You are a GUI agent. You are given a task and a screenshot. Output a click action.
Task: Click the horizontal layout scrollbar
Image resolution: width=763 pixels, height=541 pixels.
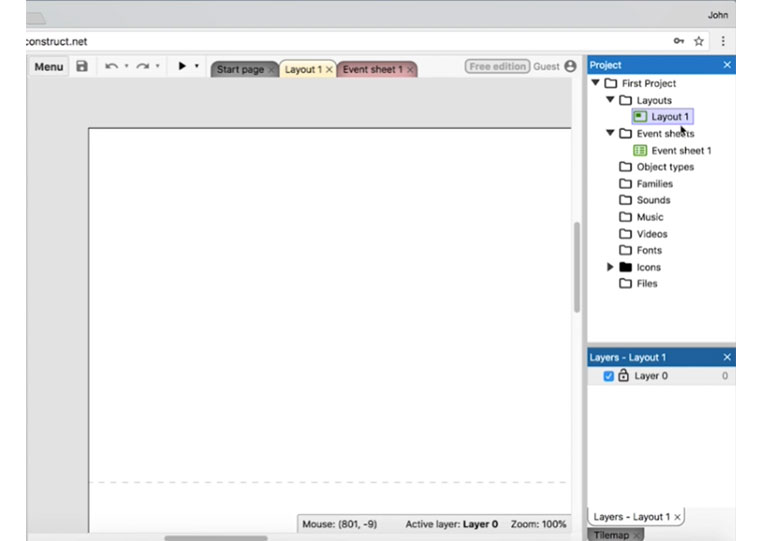tap(216, 538)
